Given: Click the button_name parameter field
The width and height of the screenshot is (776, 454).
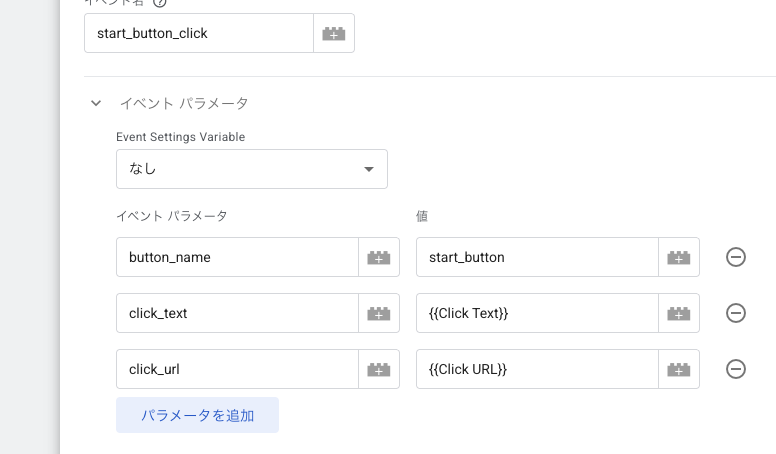Looking at the screenshot, I should point(237,257).
